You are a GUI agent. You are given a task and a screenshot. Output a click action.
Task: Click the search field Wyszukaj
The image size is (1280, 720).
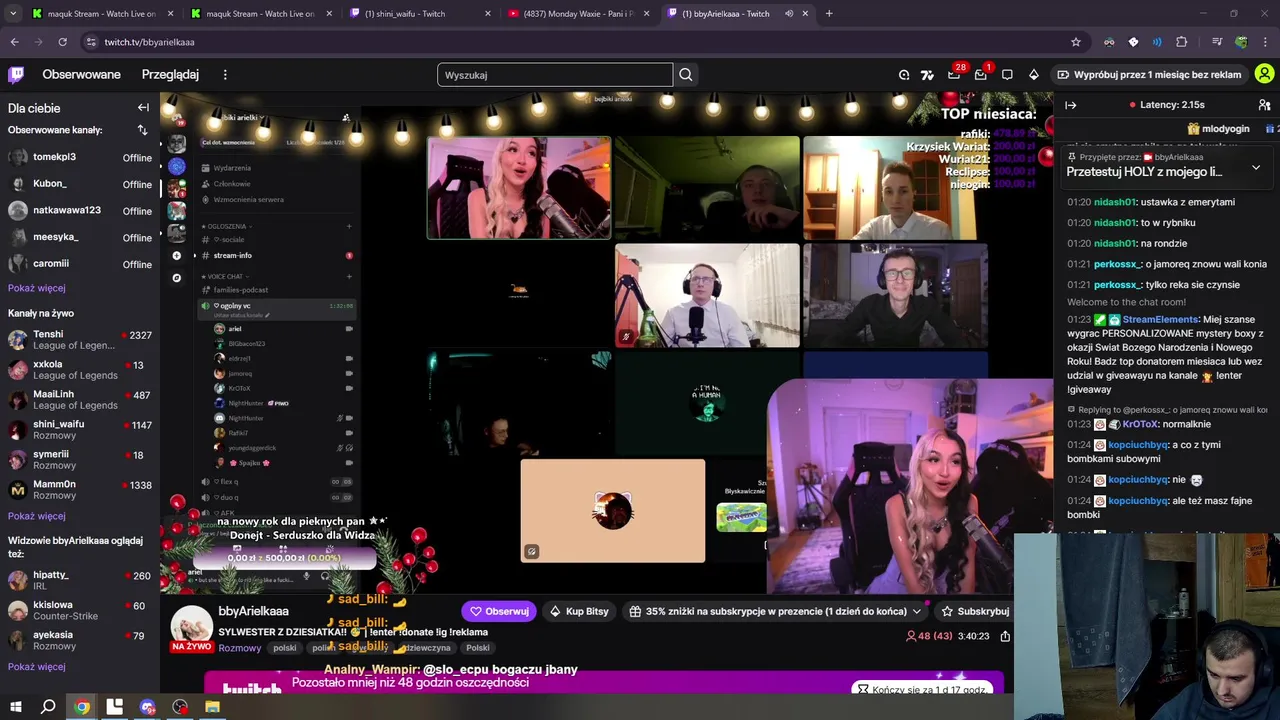pyautogui.click(x=555, y=75)
